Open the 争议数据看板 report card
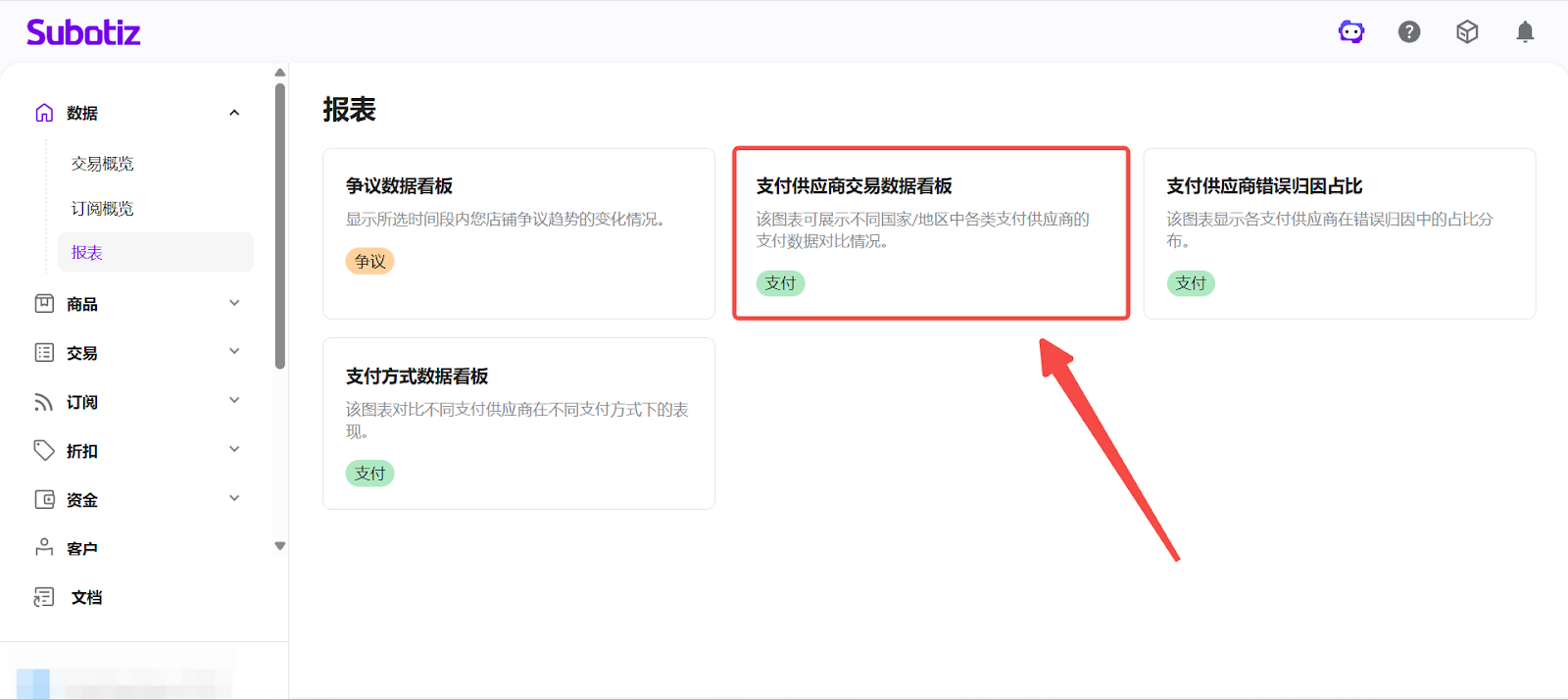Screen dimensions: 1568x700 [518, 233]
